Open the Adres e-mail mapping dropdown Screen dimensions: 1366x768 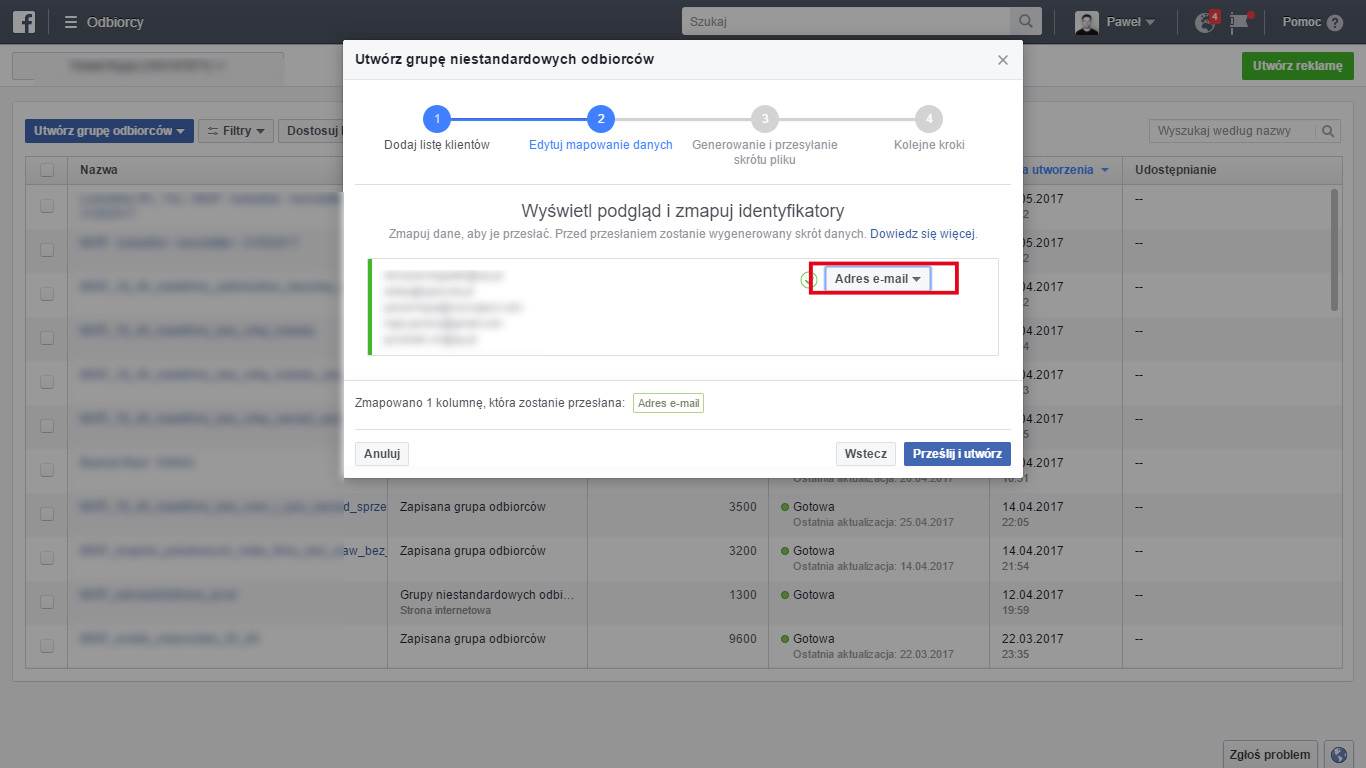pos(877,279)
